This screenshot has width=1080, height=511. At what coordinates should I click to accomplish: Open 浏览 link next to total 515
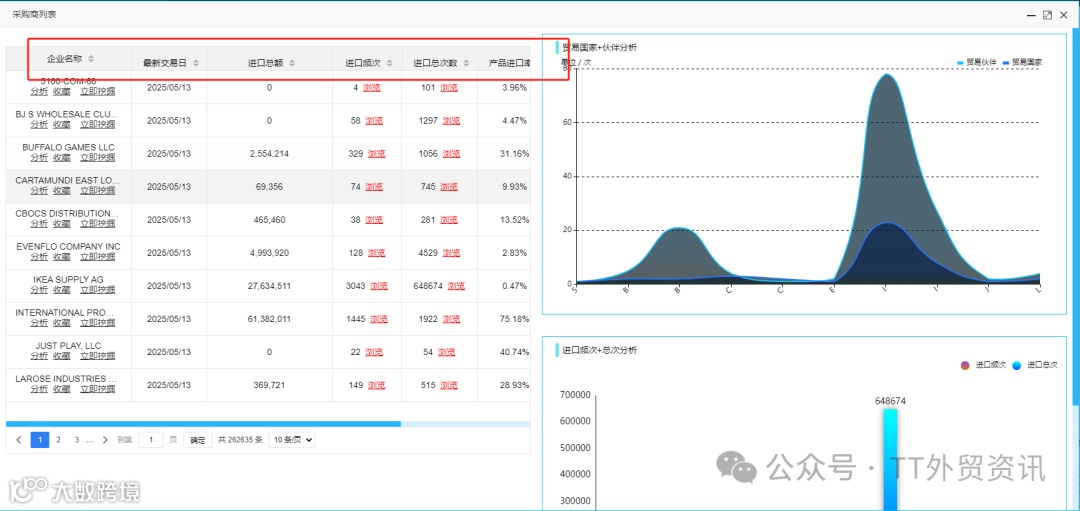coord(449,385)
